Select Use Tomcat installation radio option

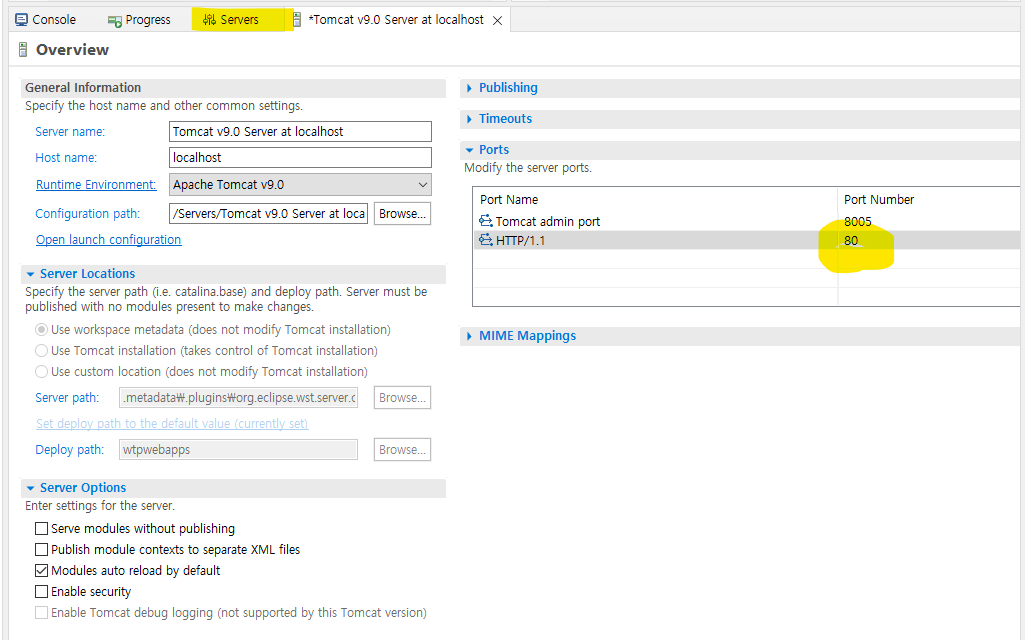coord(41,350)
